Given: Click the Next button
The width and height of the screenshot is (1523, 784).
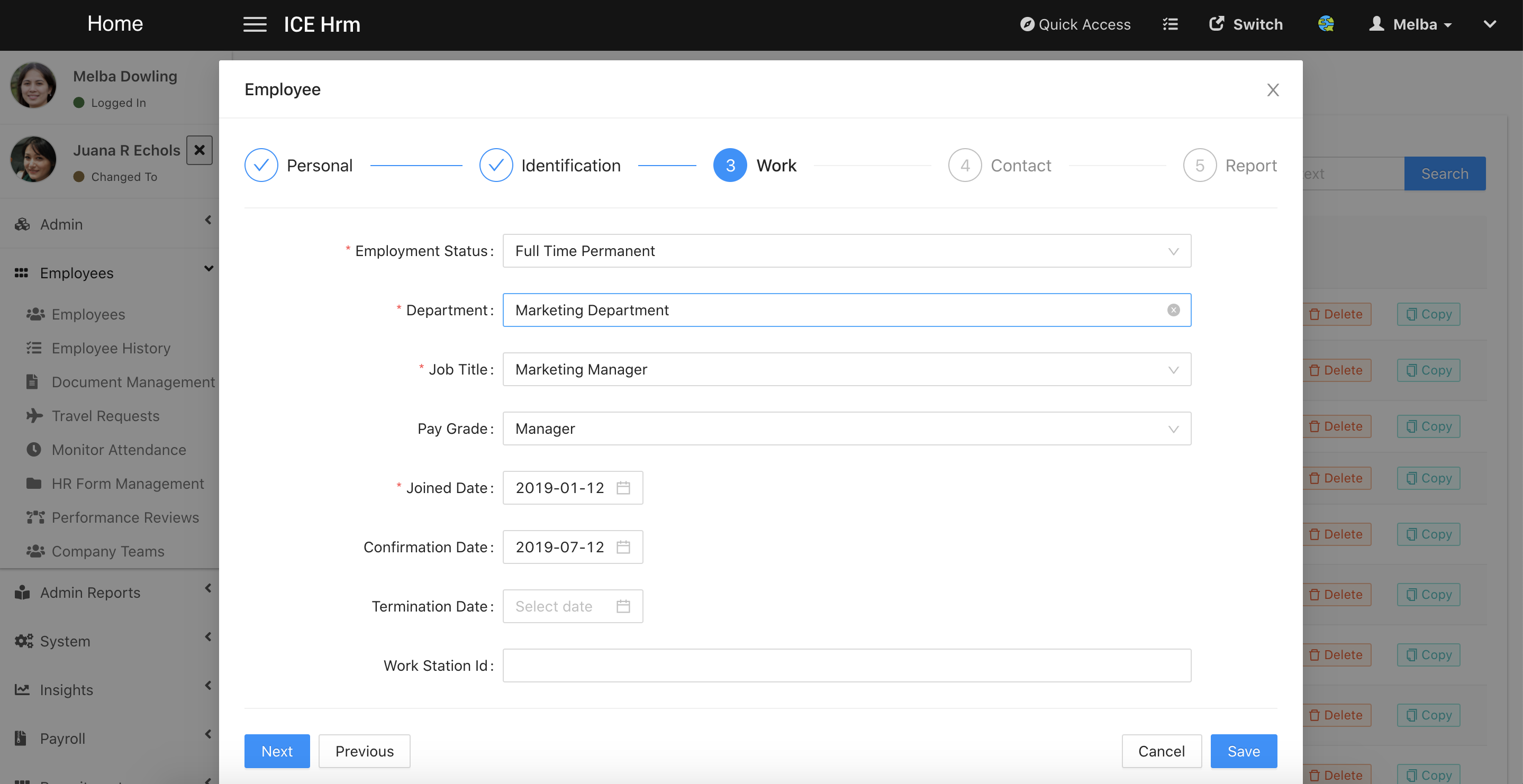Looking at the screenshot, I should pos(277,751).
